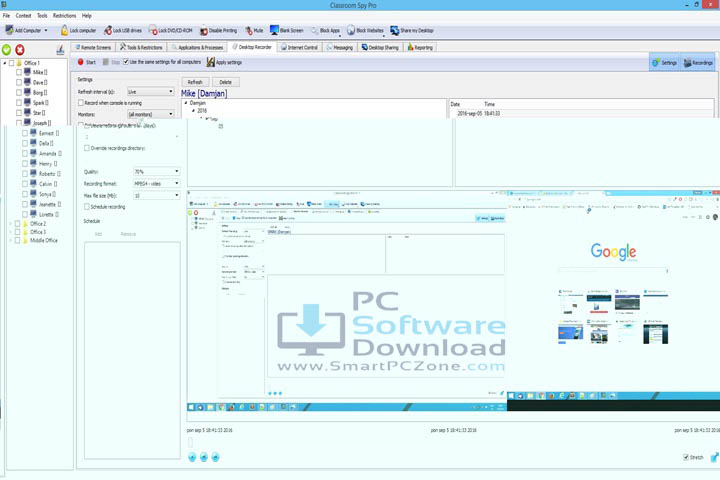Open the Restrictions menu

[64, 16]
